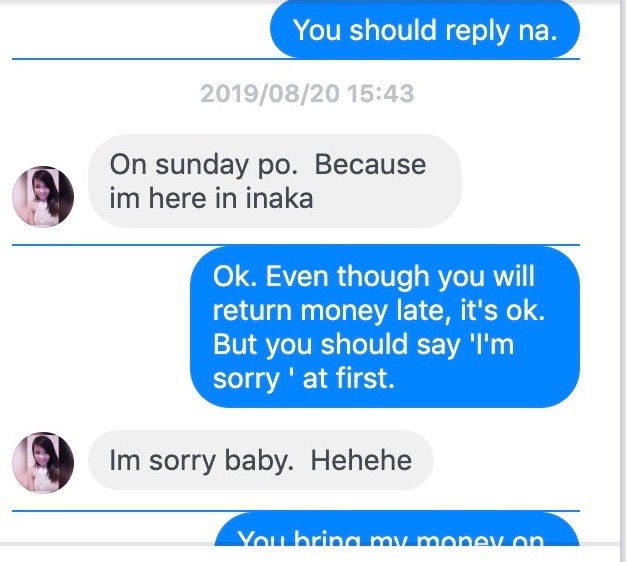
Task: Click the date "2019/08/20" in the timestamp
Action: click(x=264, y=95)
